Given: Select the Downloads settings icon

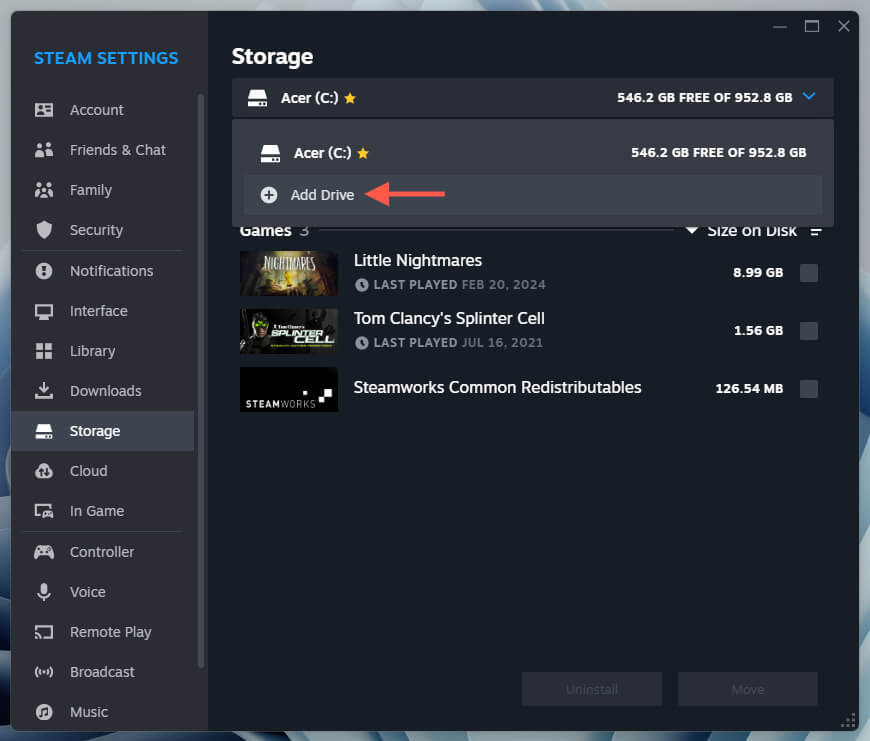Looking at the screenshot, I should pos(45,391).
